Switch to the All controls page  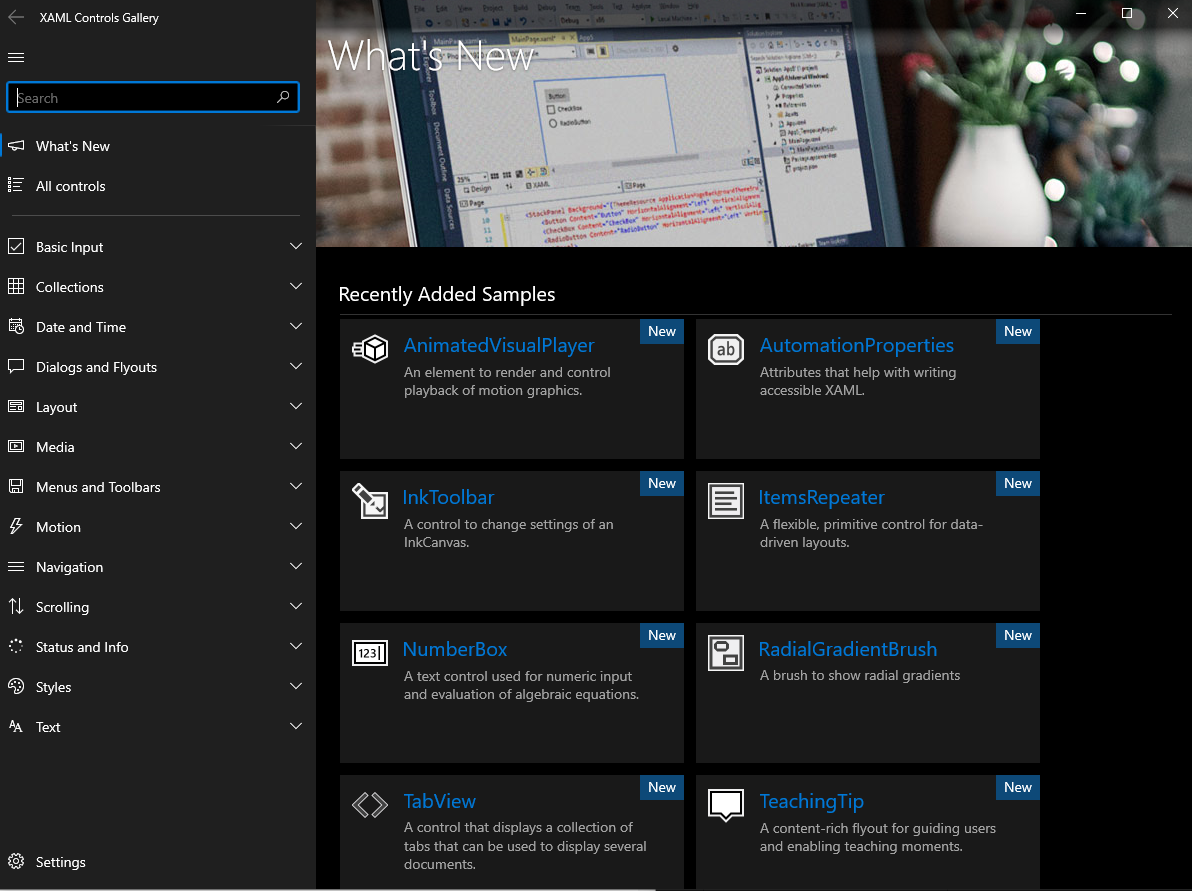click(x=70, y=186)
